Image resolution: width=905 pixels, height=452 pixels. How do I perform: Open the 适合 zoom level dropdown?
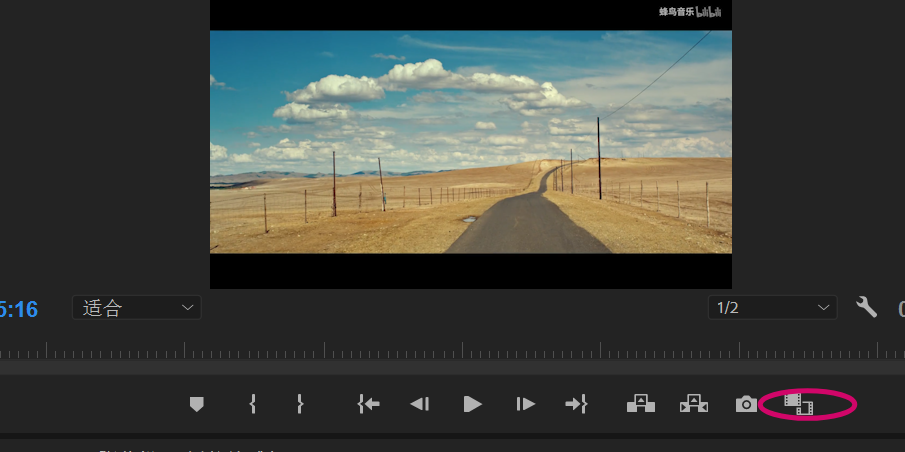pos(137,308)
